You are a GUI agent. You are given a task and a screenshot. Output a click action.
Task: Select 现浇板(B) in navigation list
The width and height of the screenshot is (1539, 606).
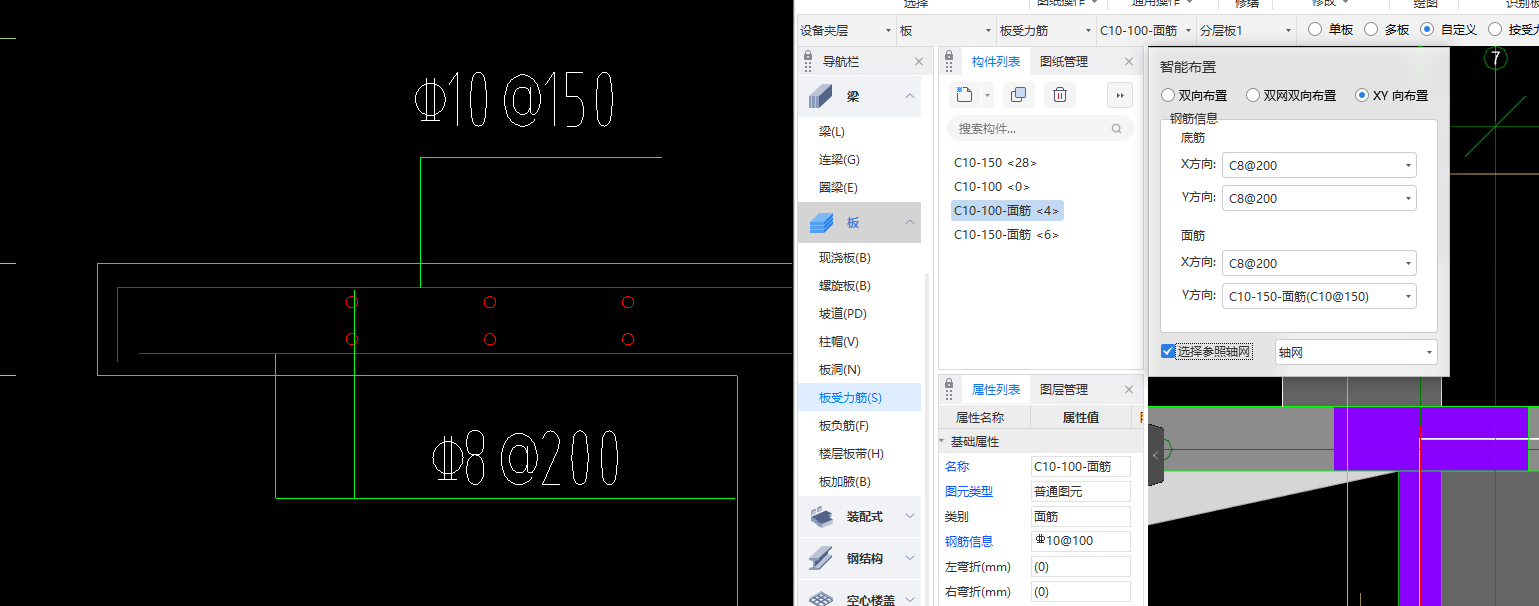coord(845,258)
